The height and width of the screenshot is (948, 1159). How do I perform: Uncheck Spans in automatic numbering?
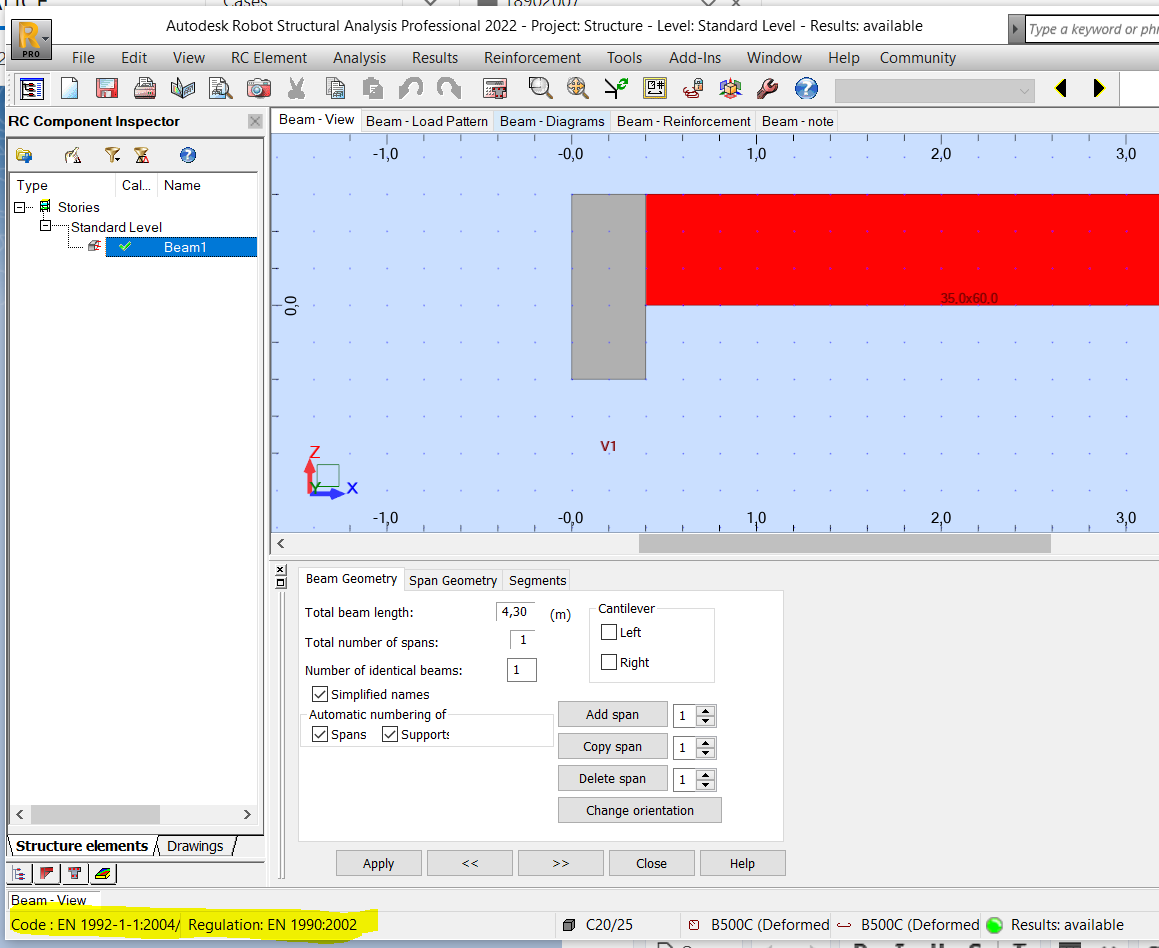pyautogui.click(x=321, y=733)
